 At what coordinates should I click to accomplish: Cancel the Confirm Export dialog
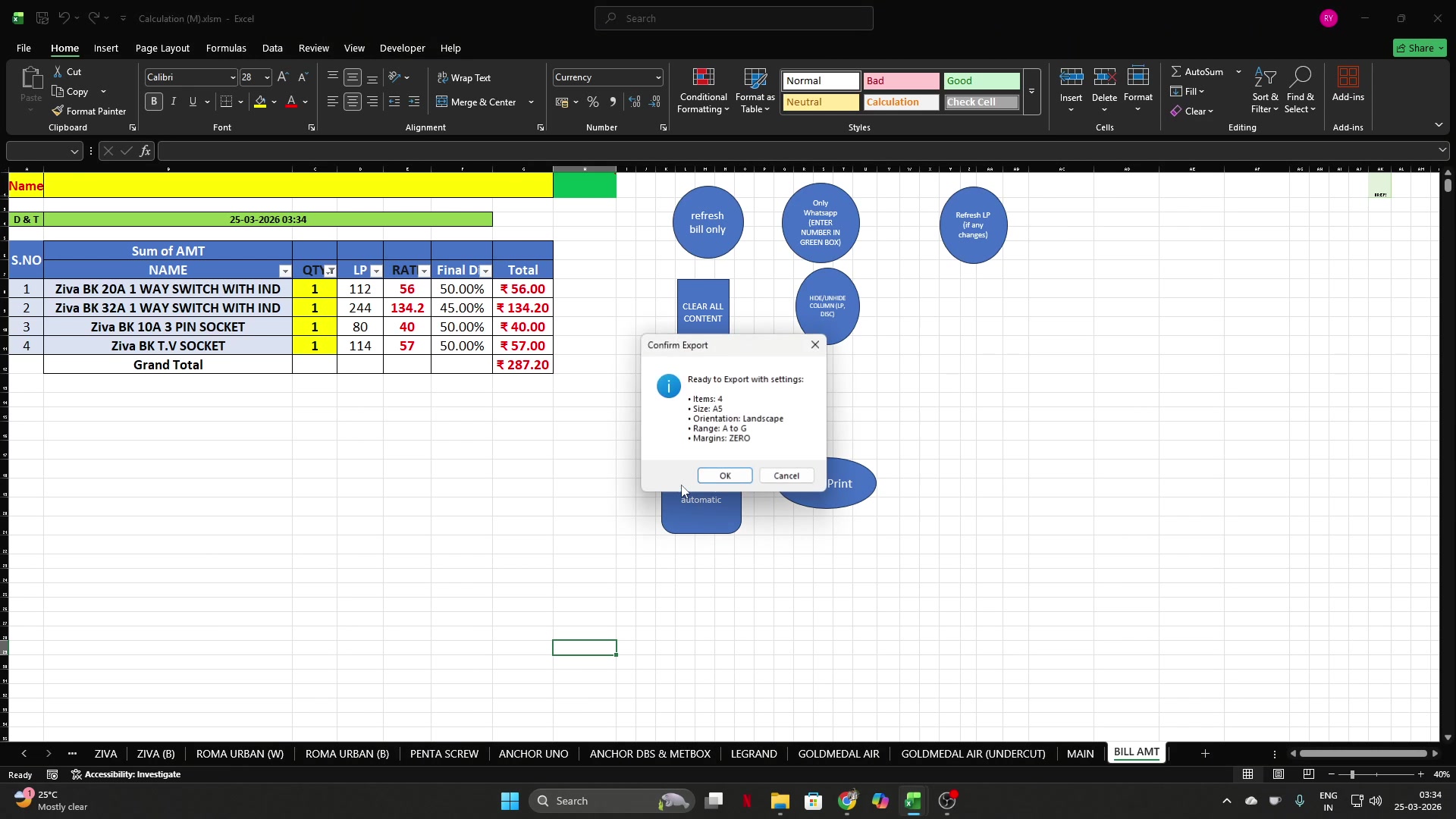pos(786,475)
